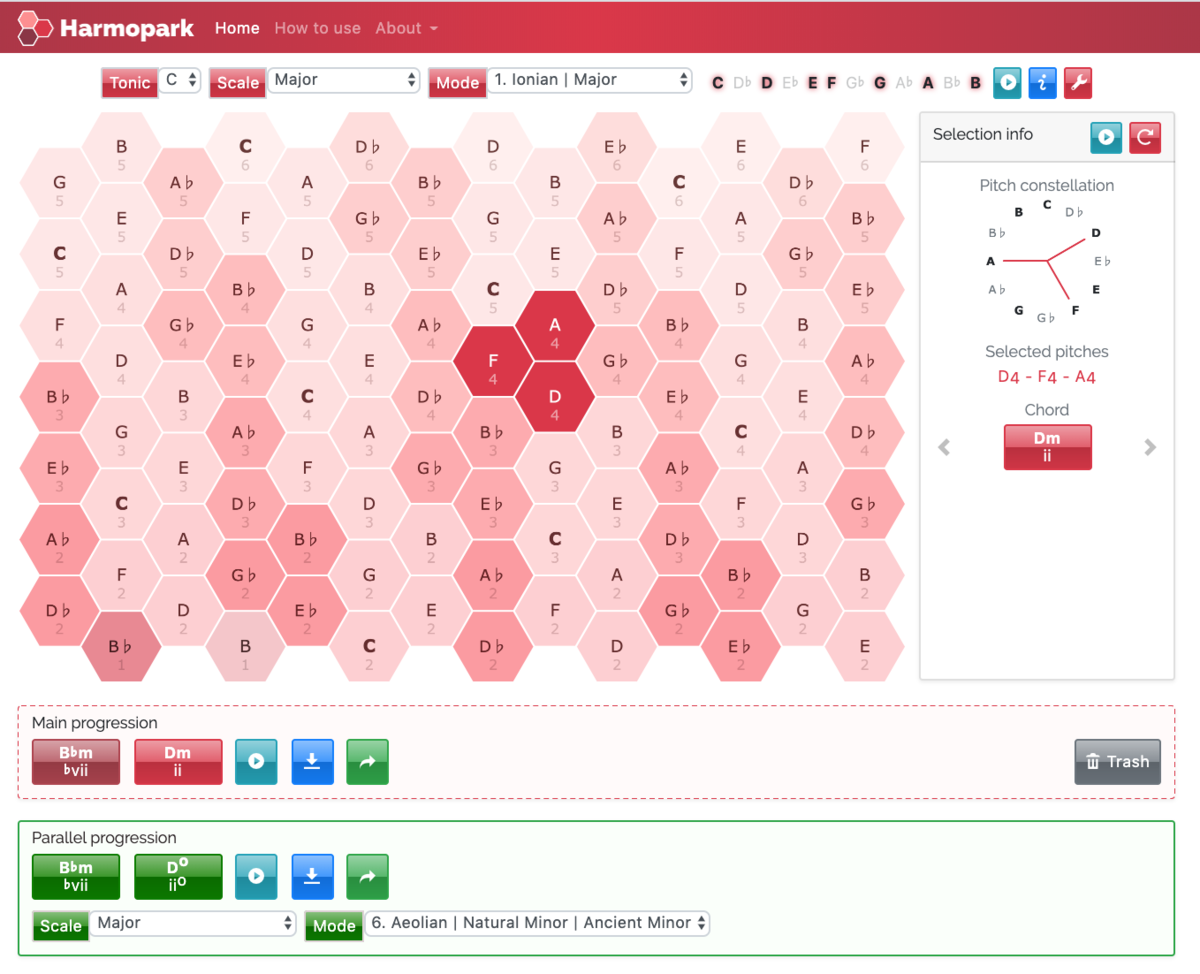Click the Trash button
Viewport: 1200px width, 974px height.
click(1118, 762)
